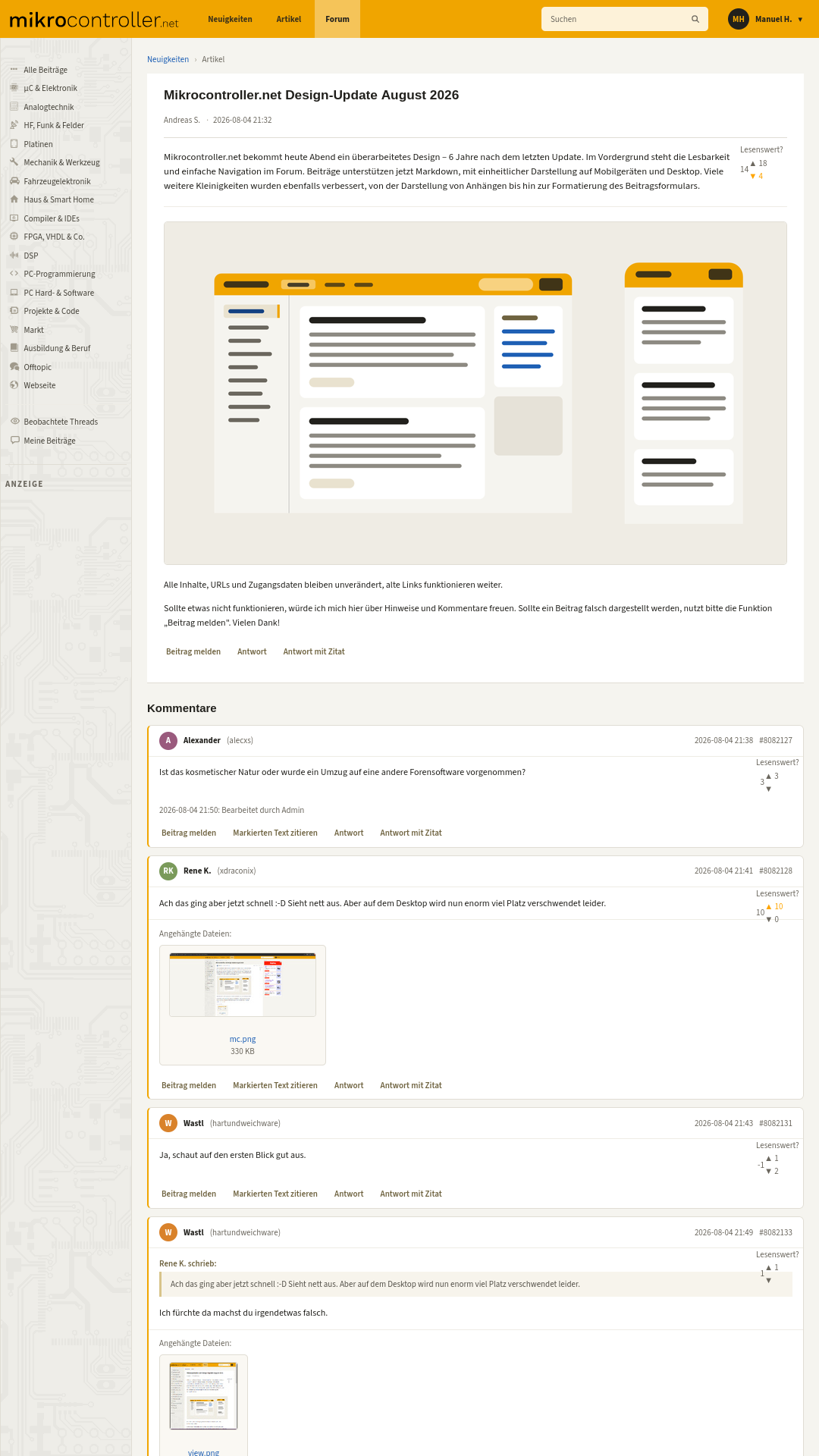Upvote the article as Lesenswert
This screenshot has width=819, height=1456.
[x=753, y=163]
